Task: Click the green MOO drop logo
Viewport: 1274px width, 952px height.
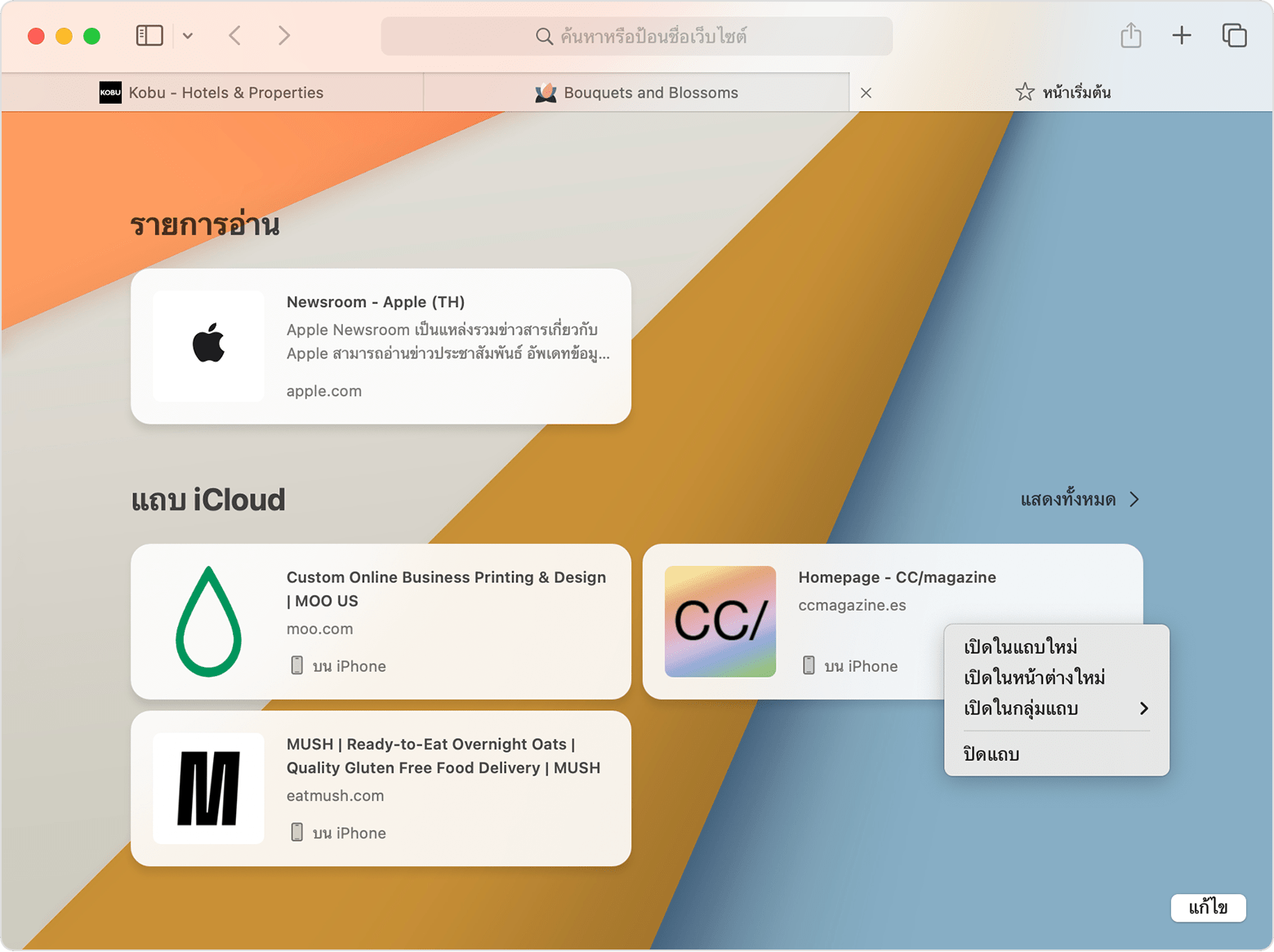Action: click(x=208, y=621)
